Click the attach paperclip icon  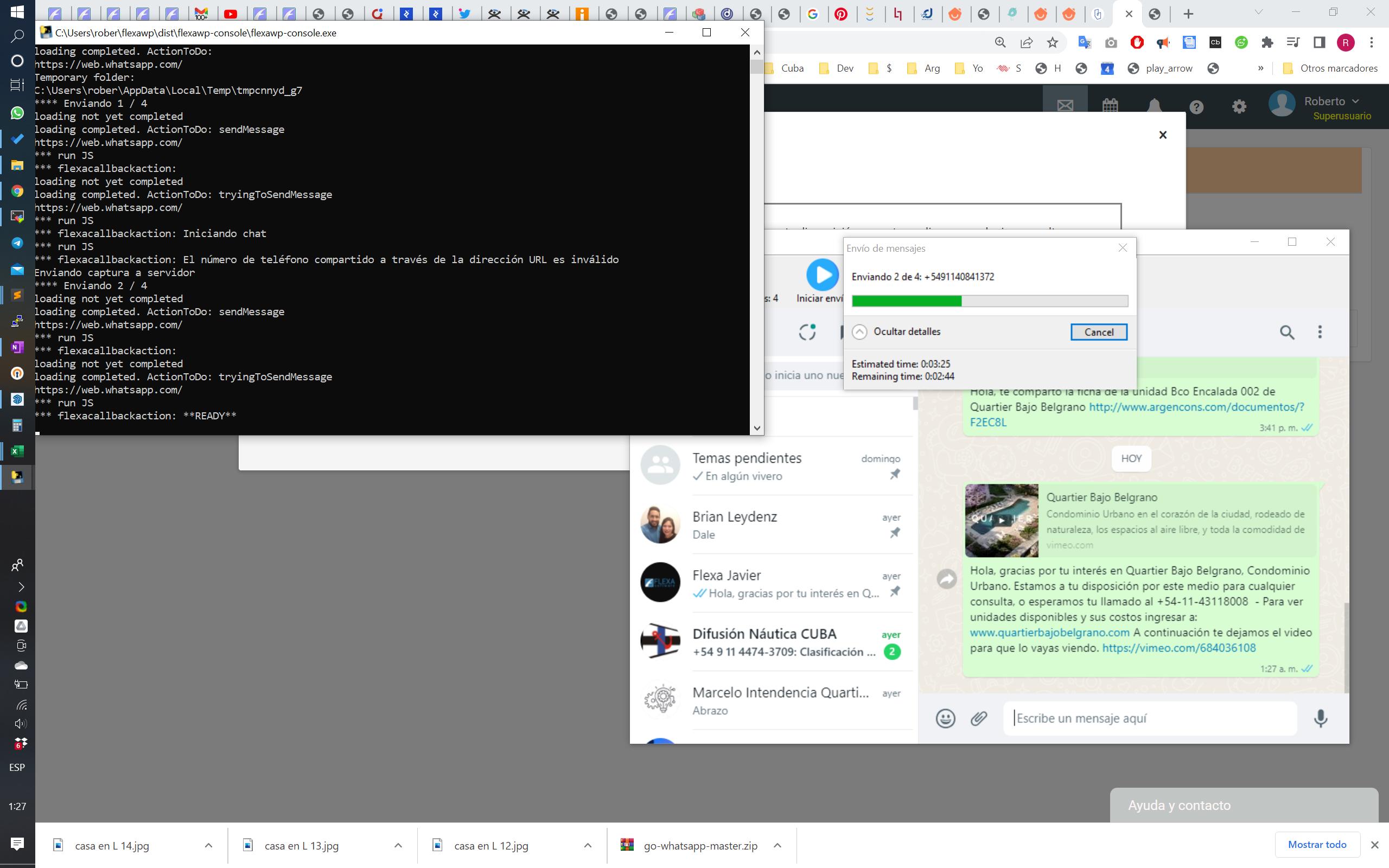(979, 718)
